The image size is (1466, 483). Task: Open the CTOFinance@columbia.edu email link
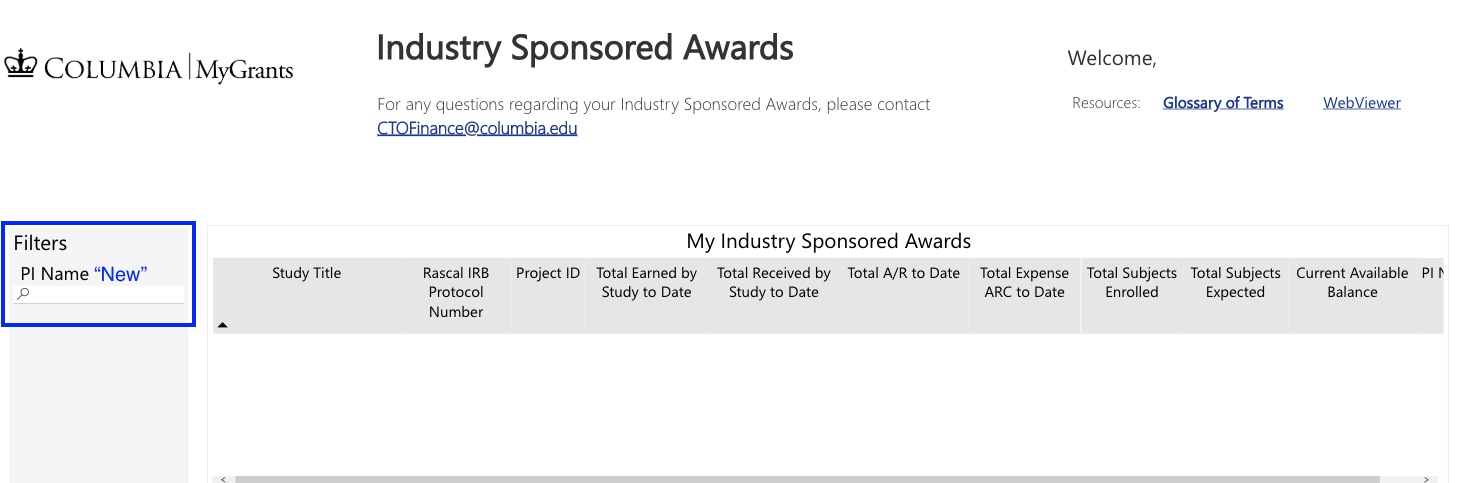pyautogui.click(x=477, y=128)
